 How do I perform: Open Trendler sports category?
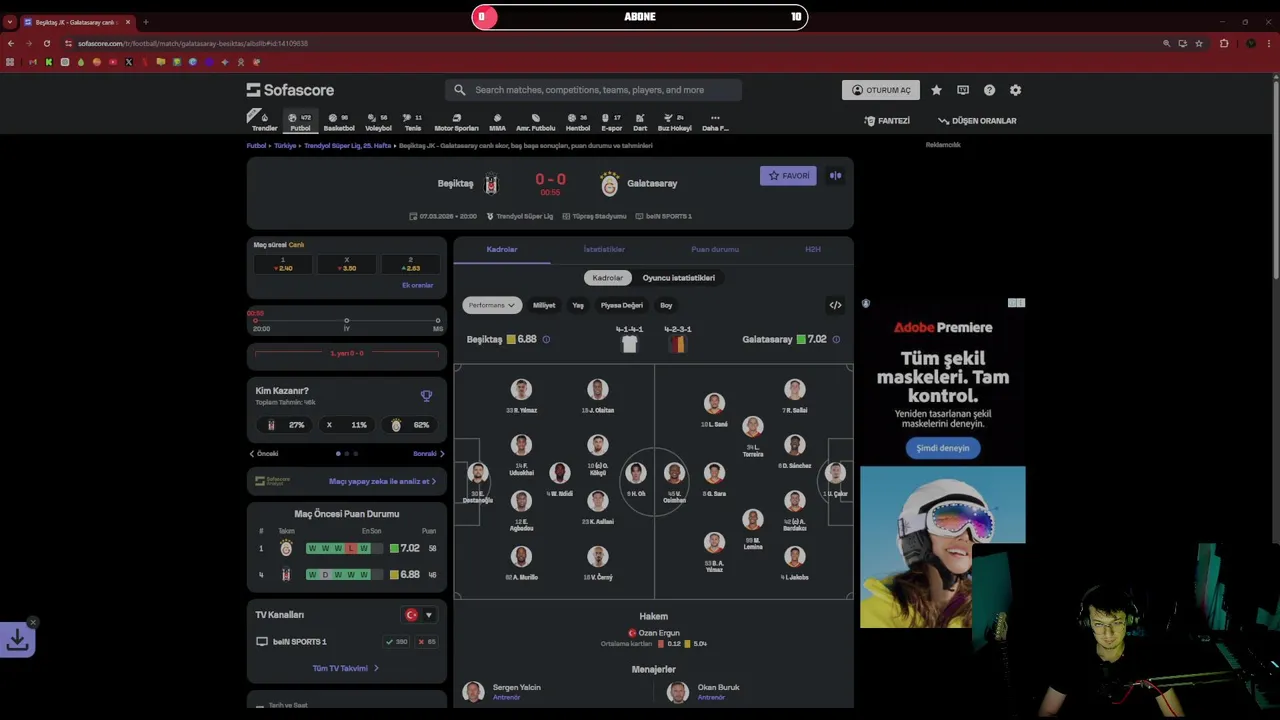point(264,121)
